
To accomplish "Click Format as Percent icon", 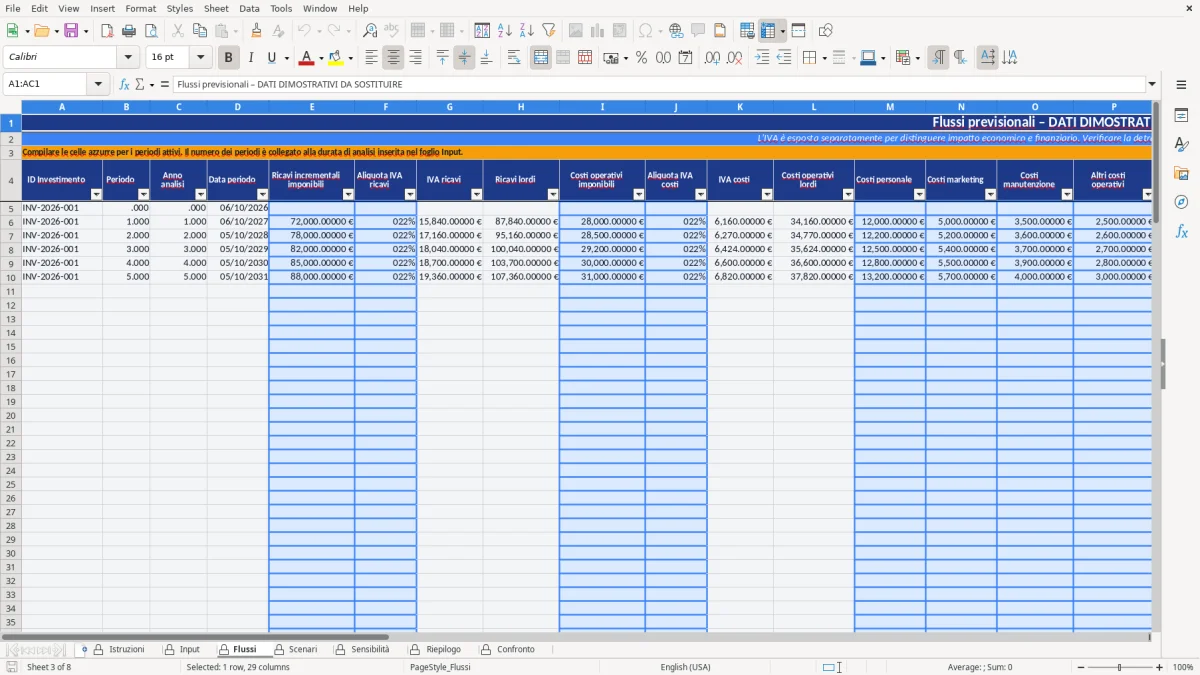I will [x=641, y=58].
